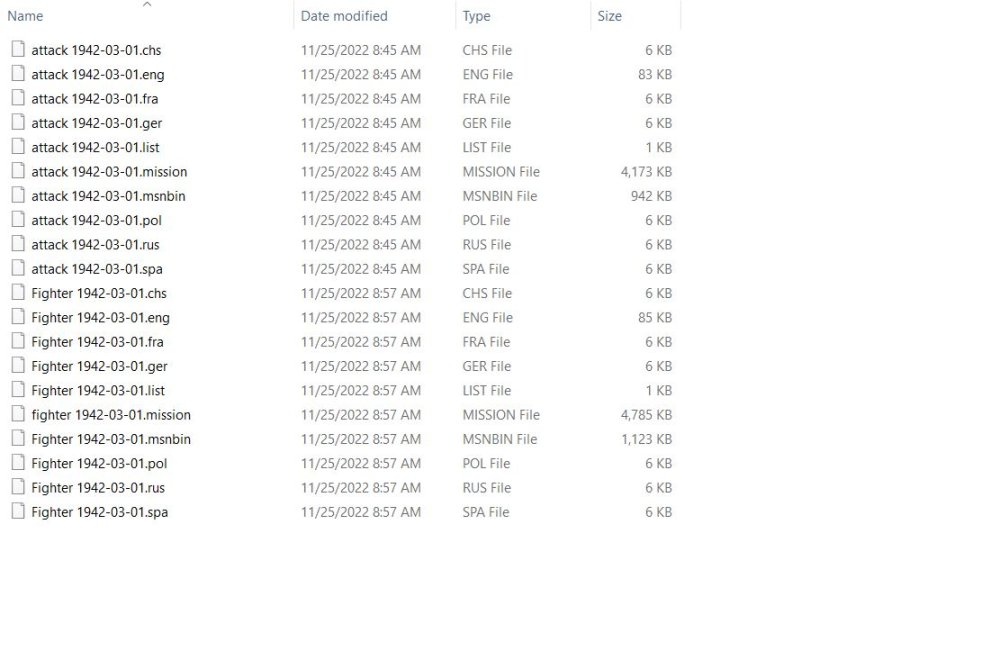1000x669 pixels.
Task: Select file icon of attack 1942-03-01.spa
Action: point(18,268)
